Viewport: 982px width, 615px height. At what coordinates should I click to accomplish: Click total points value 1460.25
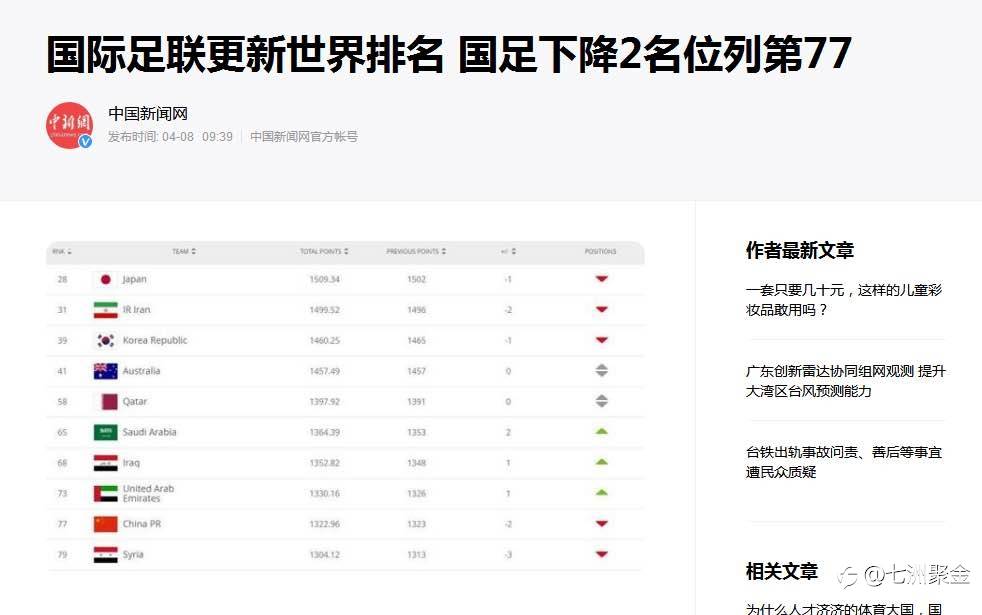[324, 341]
